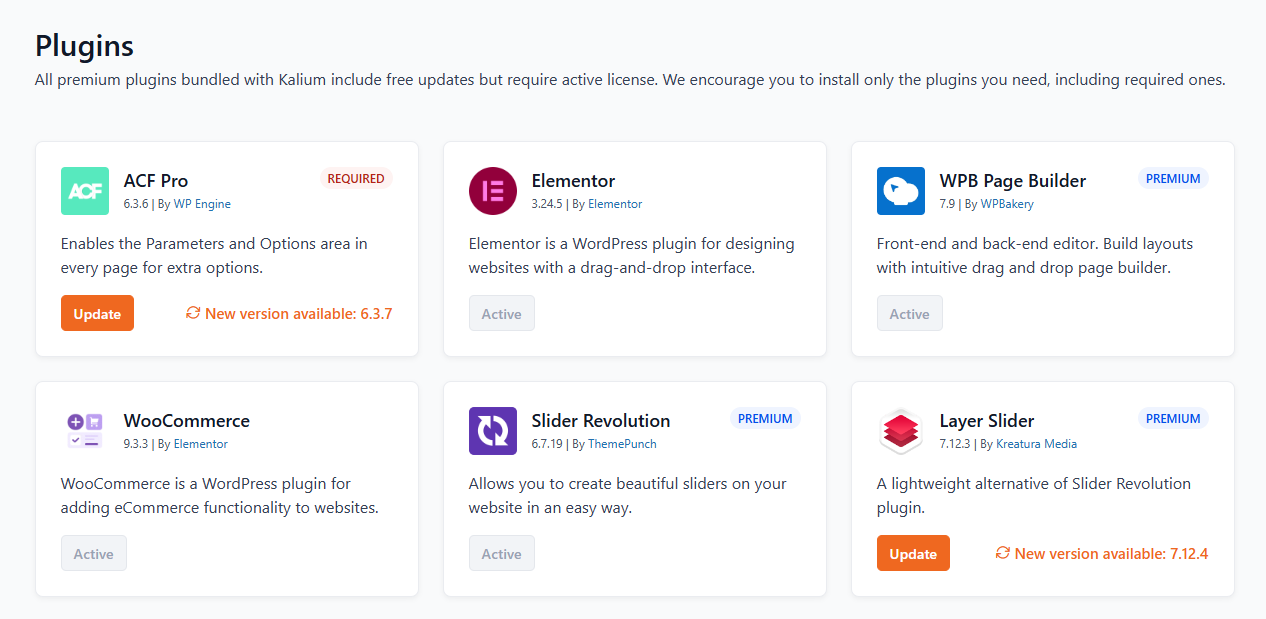The image size is (1266, 619).
Task: Click the Slider Revolution logo
Action: coord(493,431)
